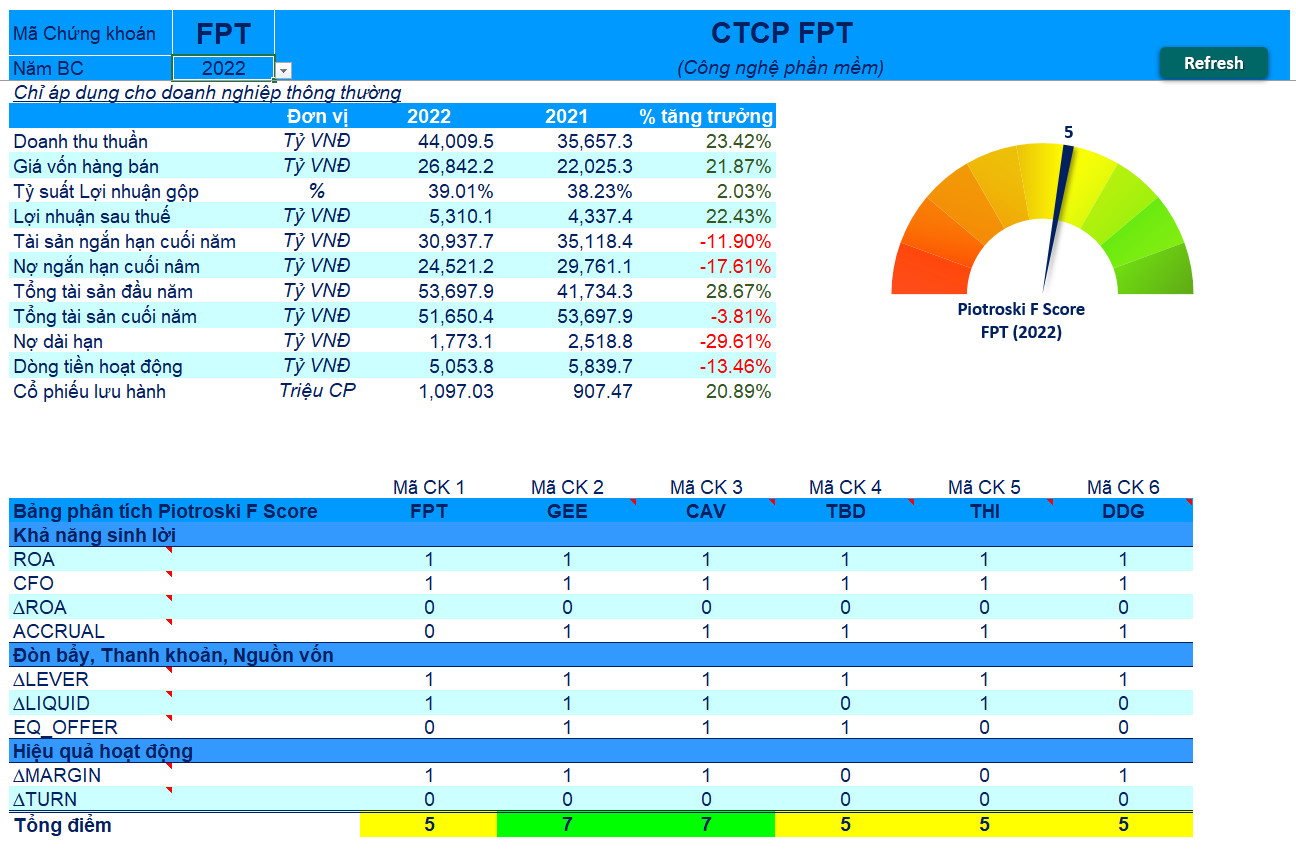Select growth percentage 23.42% cell

[739, 141]
